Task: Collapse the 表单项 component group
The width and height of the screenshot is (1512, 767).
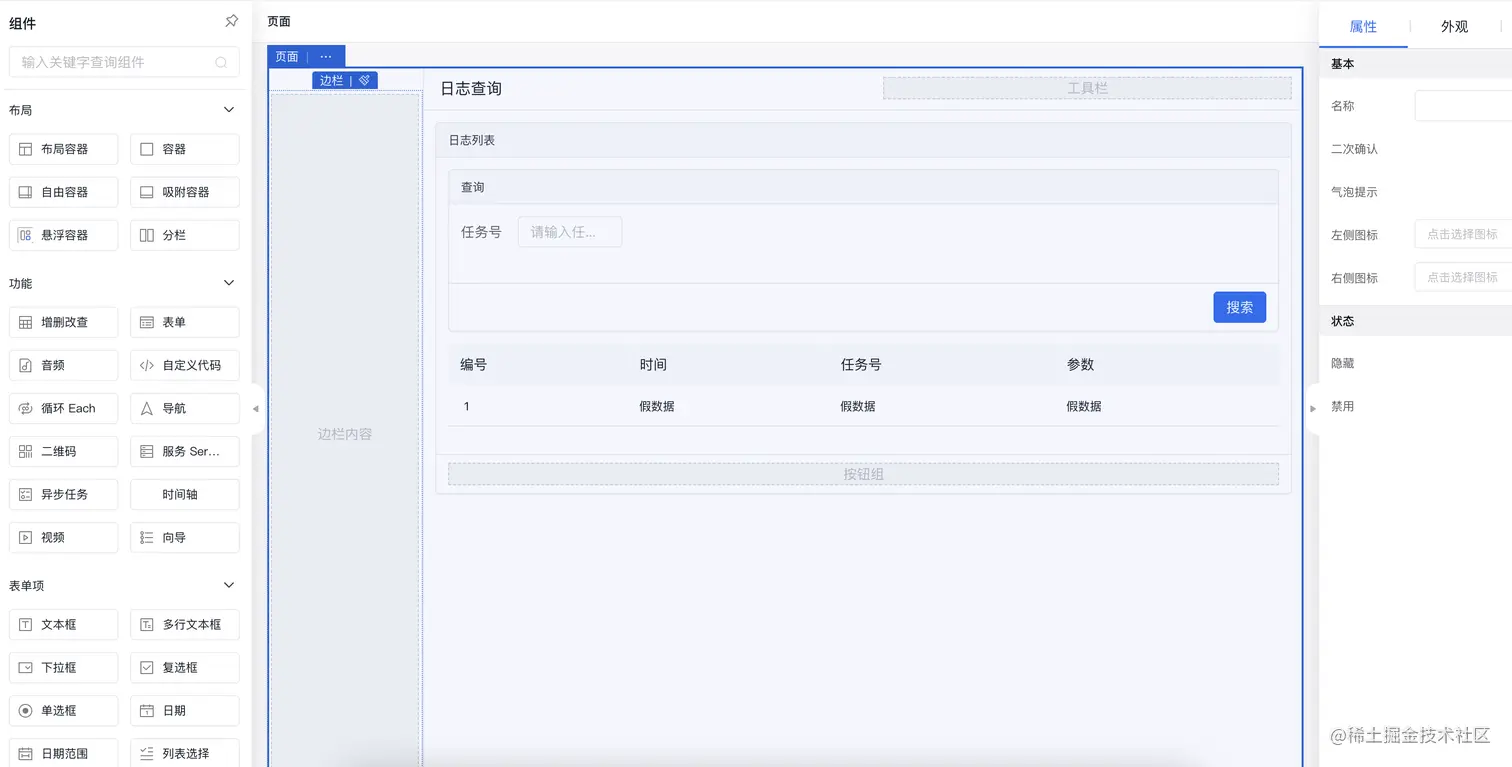Action: pos(229,585)
